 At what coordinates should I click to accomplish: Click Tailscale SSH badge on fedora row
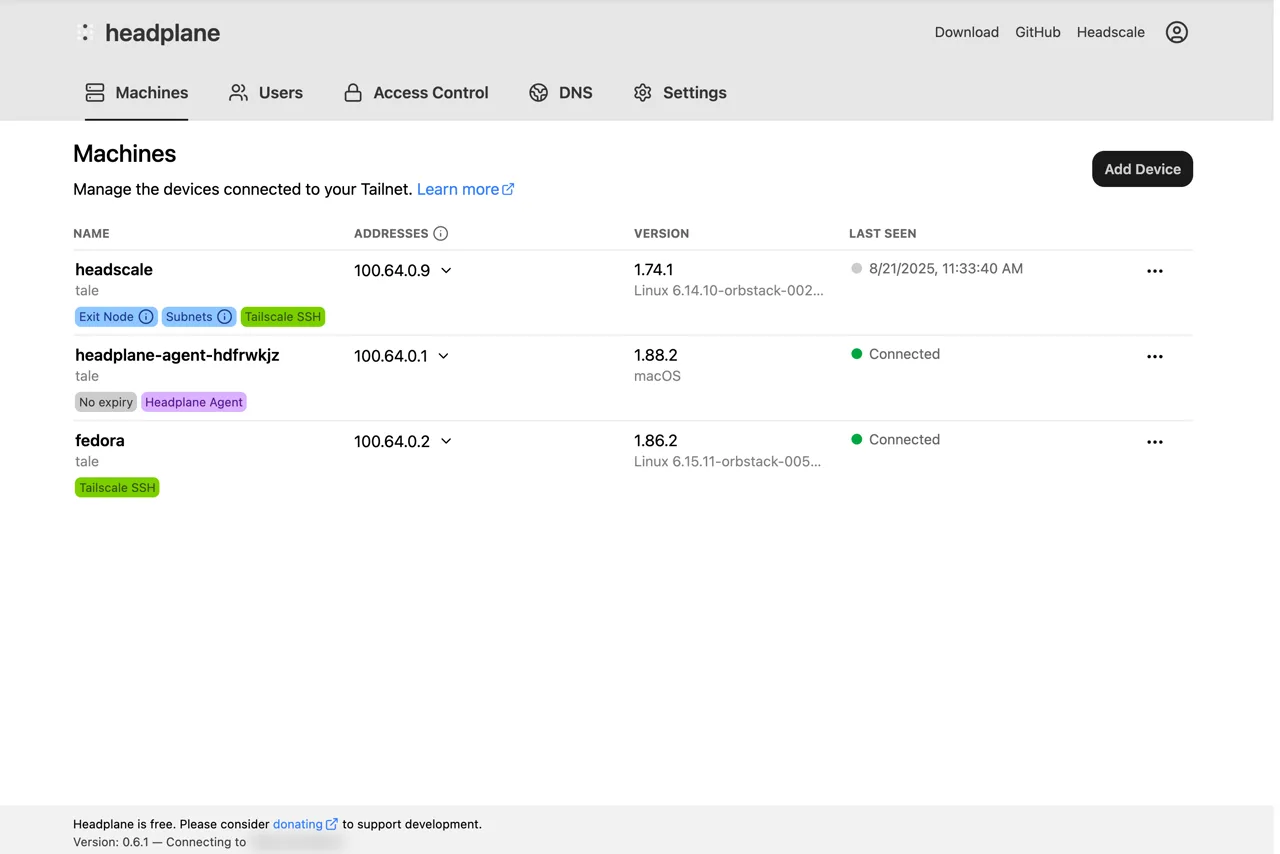[117, 488]
